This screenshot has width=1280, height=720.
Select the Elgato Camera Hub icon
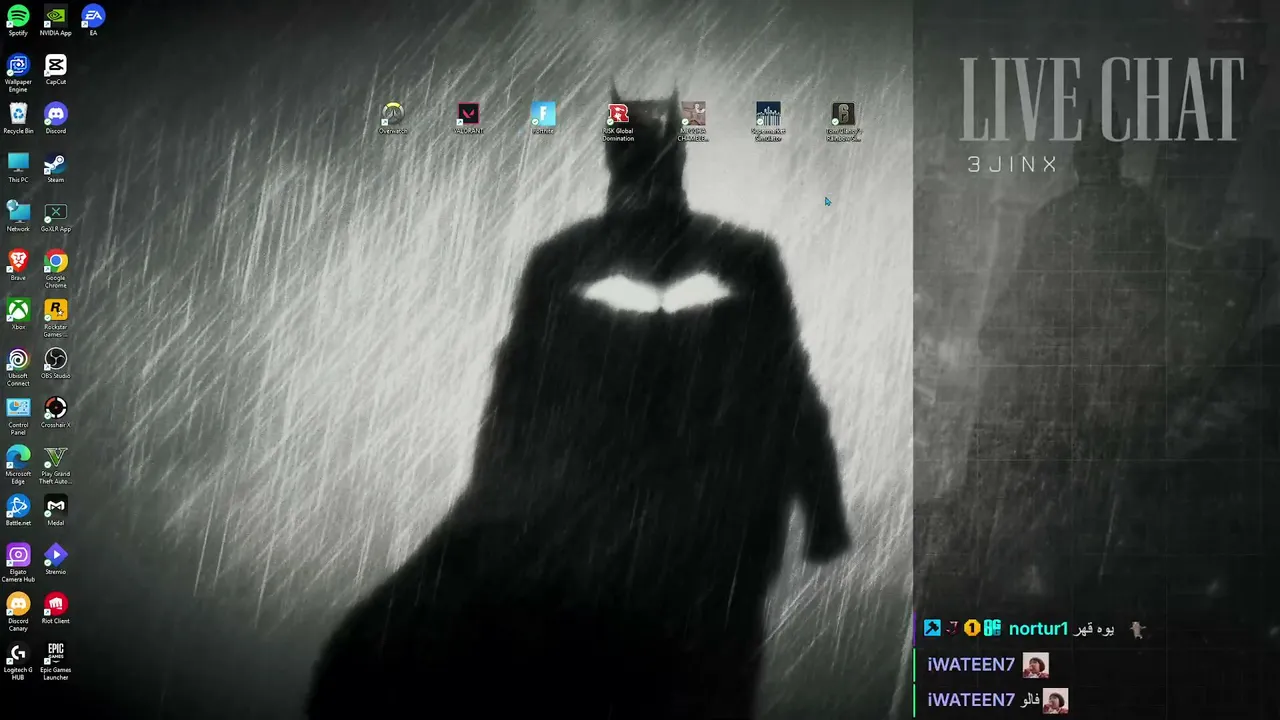point(18,564)
